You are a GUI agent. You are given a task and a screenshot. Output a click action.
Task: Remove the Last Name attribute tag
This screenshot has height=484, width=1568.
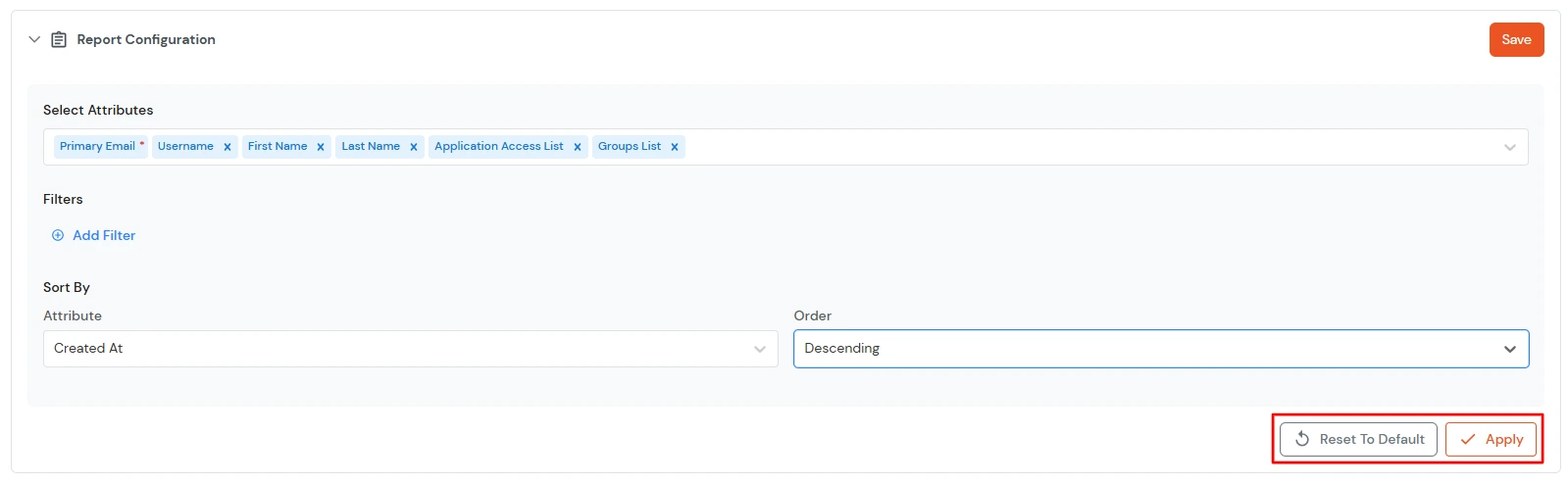pyautogui.click(x=414, y=147)
